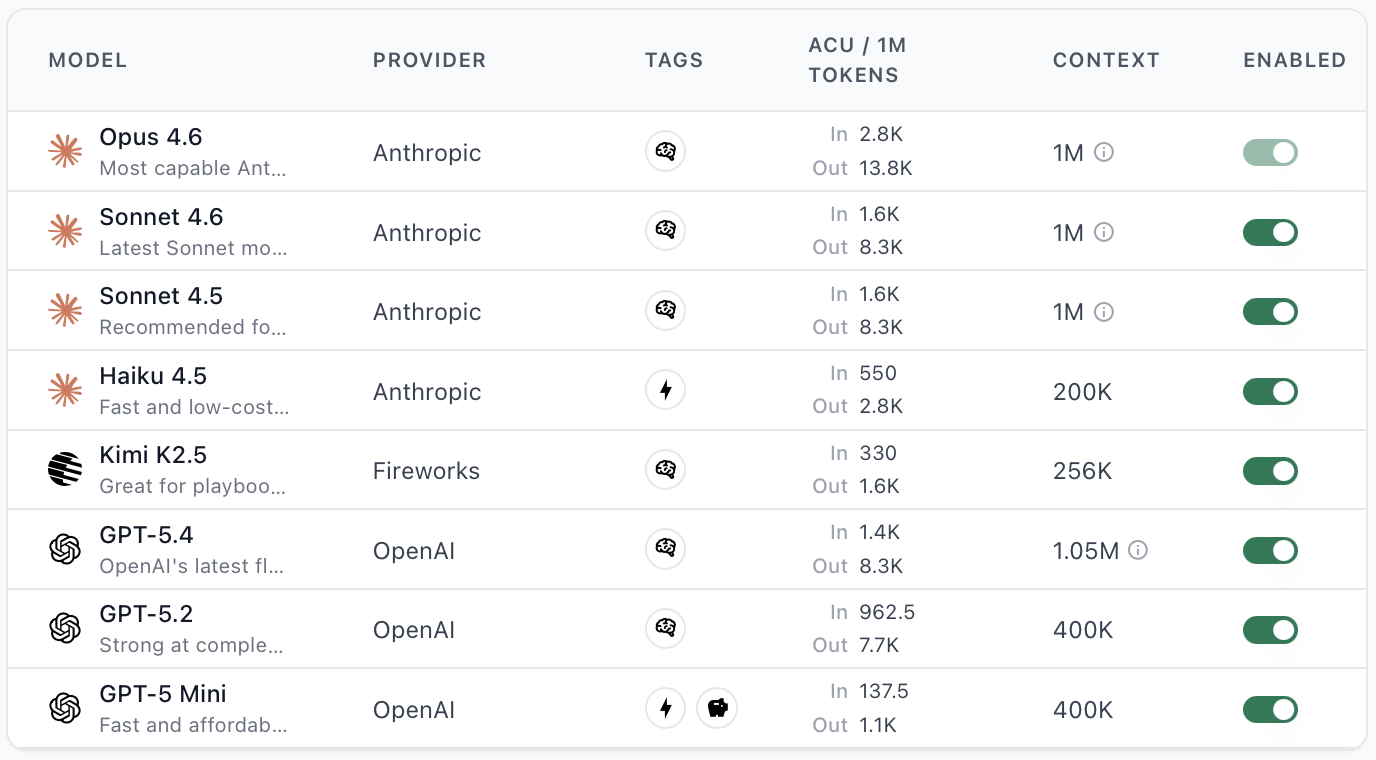1376x760 pixels.
Task: Select the Kimi K2.5 provider logo
Action: click(x=64, y=467)
